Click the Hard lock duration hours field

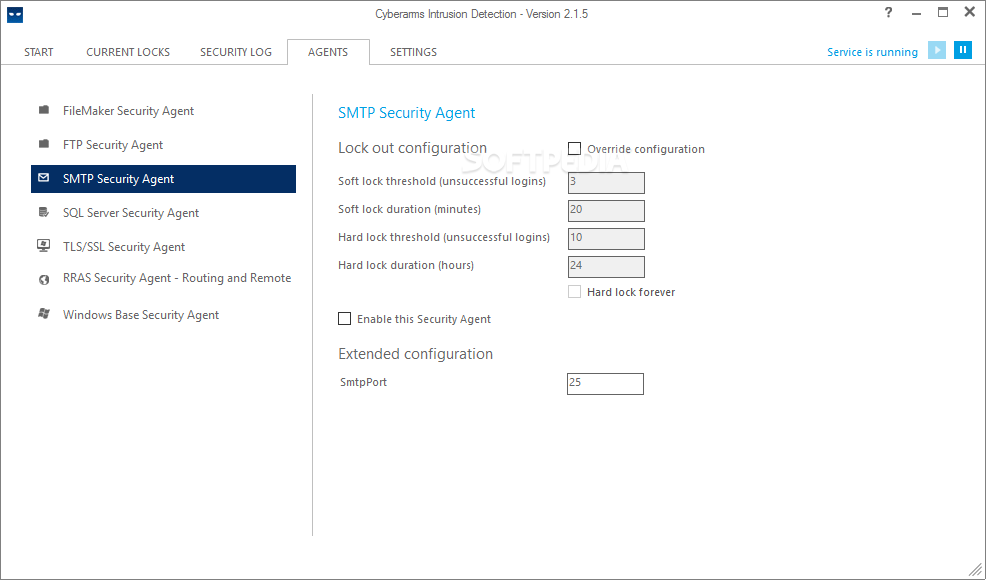pyautogui.click(x=606, y=267)
